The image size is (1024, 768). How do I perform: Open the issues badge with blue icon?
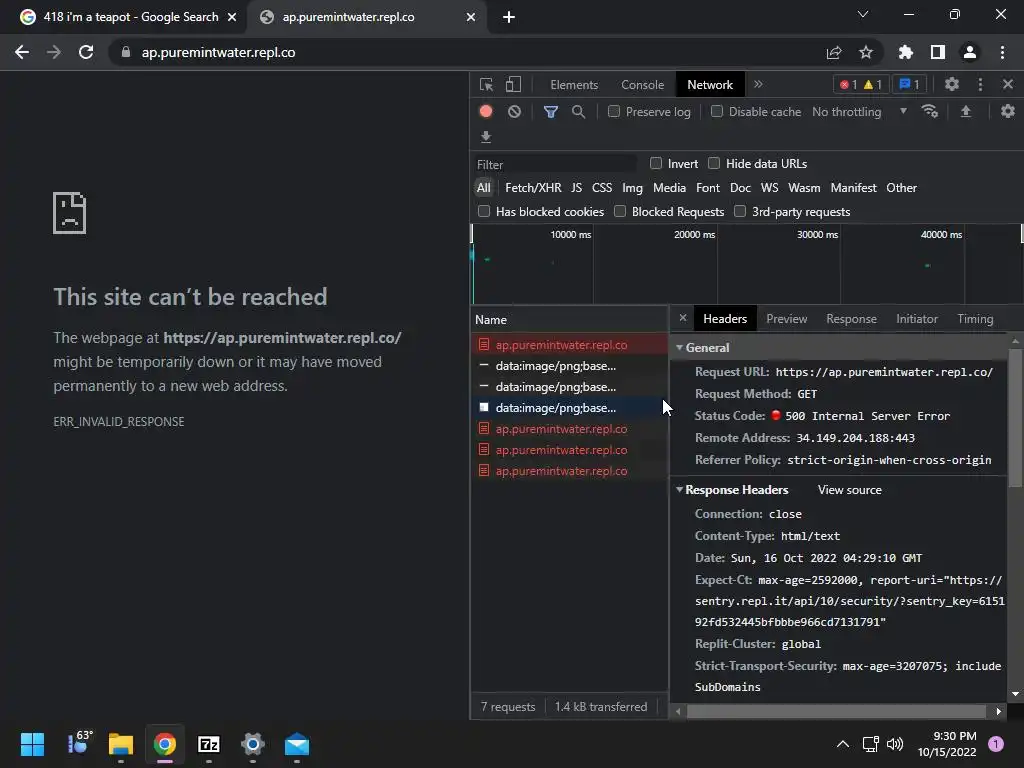point(909,84)
